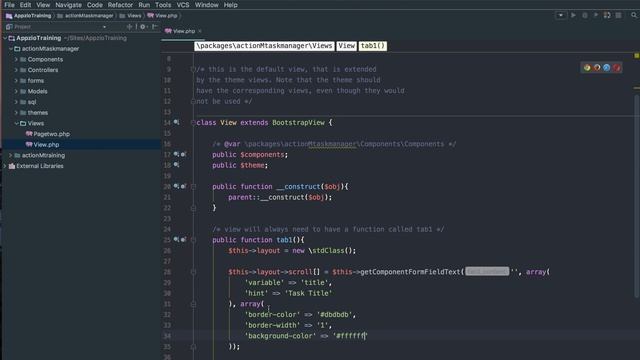Image resolution: width=640 pixels, height=360 pixels.
Task: Click scroll-from-source crosshair icon in Project panel
Action: pos(129,27)
